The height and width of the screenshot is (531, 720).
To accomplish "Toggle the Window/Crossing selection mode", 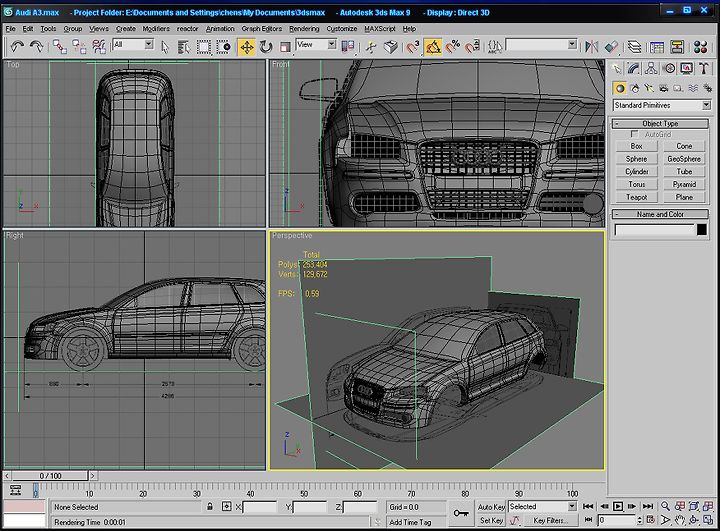I will click(x=224, y=47).
